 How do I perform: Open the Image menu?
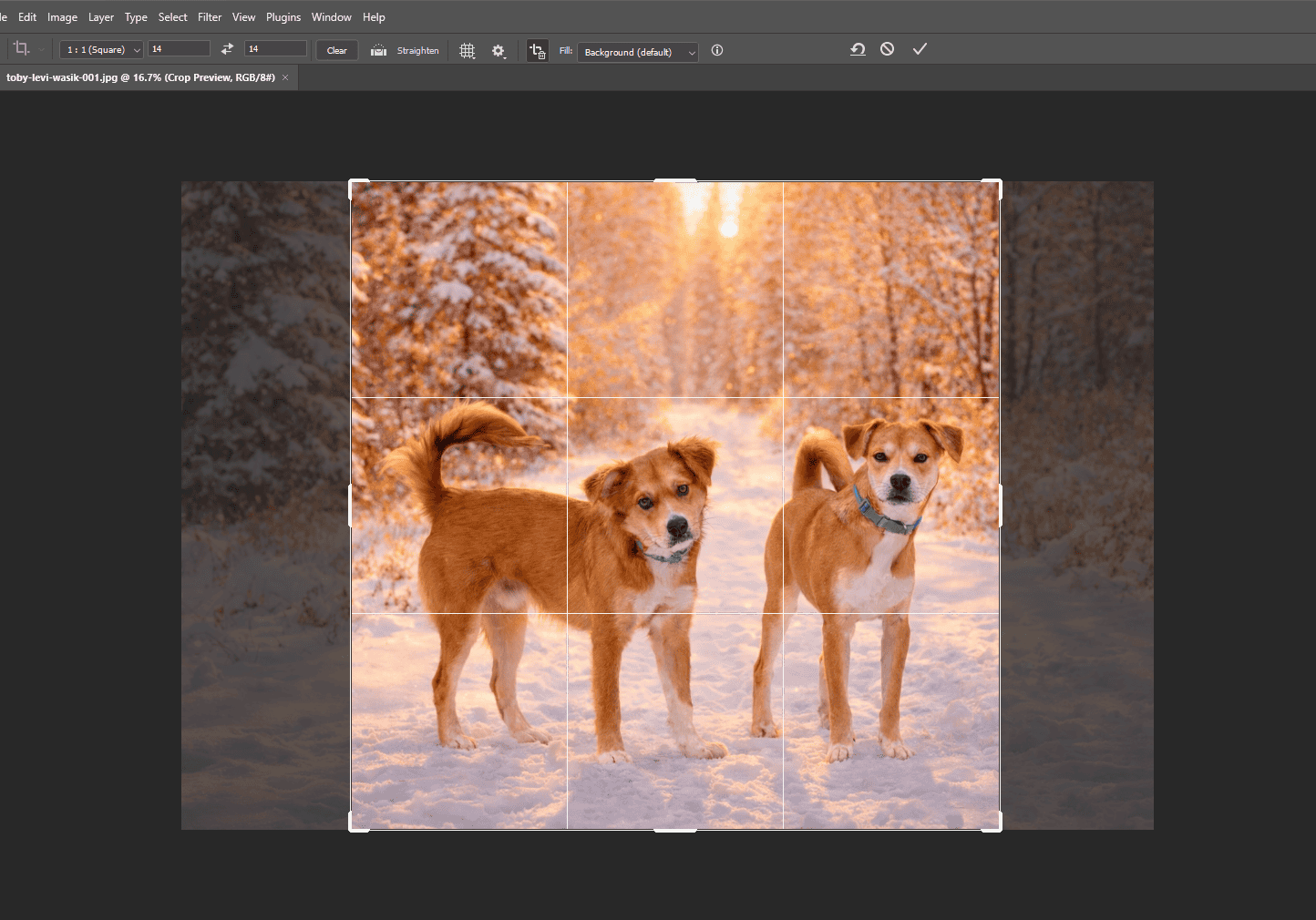(x=61, y=16)
